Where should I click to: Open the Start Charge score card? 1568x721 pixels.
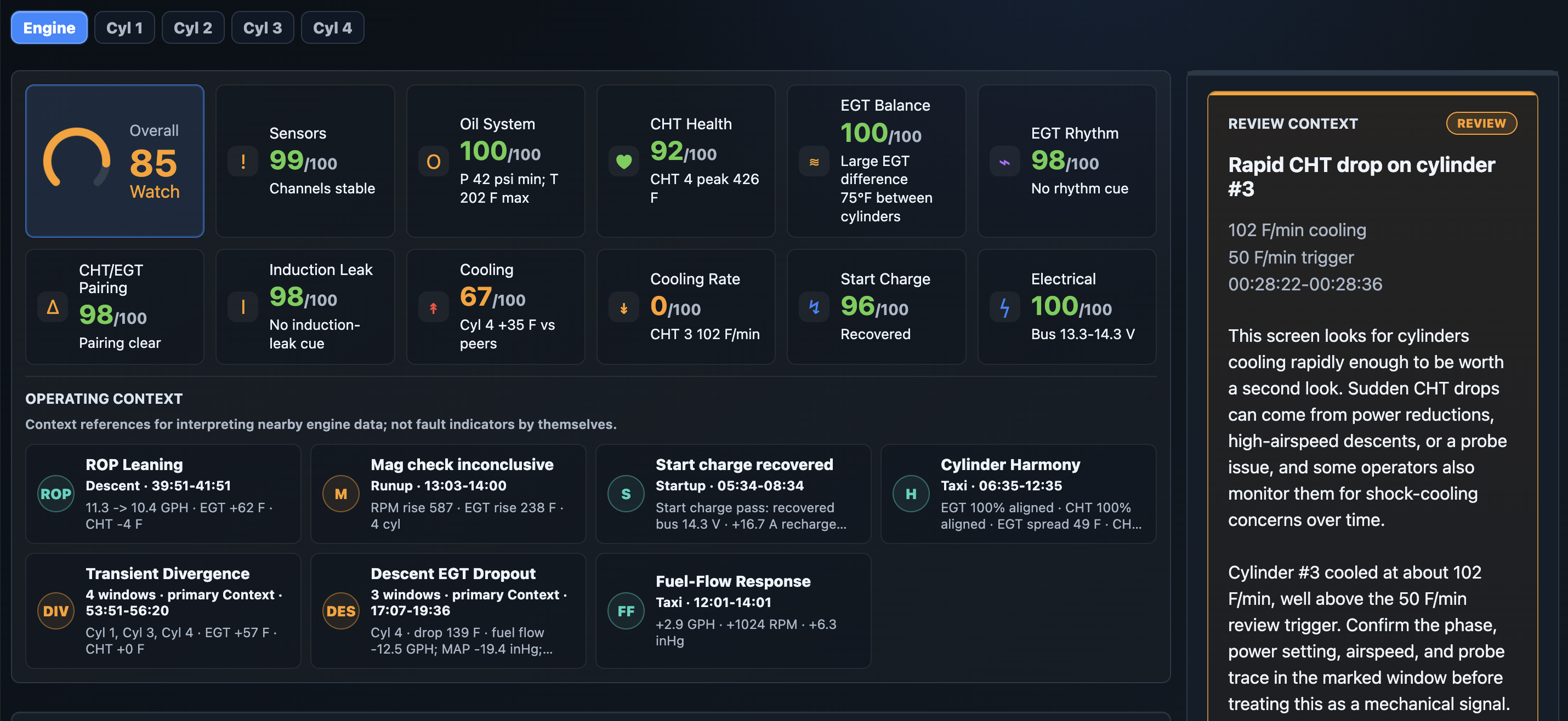(x=876, y=307)
